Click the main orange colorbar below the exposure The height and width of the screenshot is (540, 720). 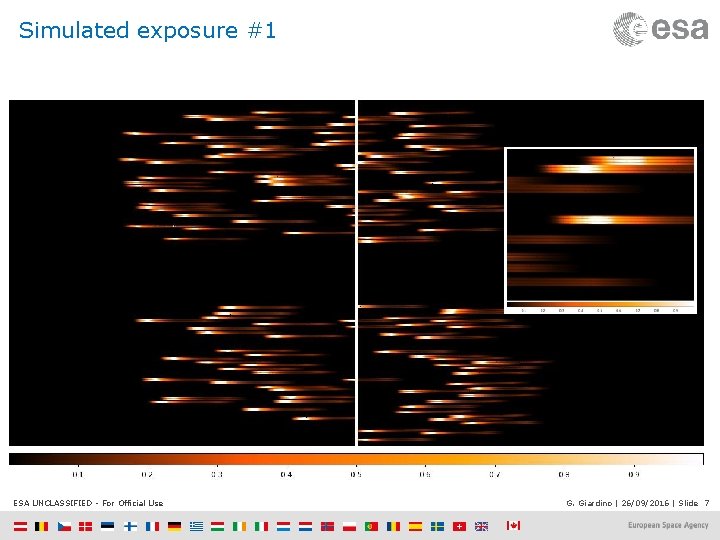(356, 459)
